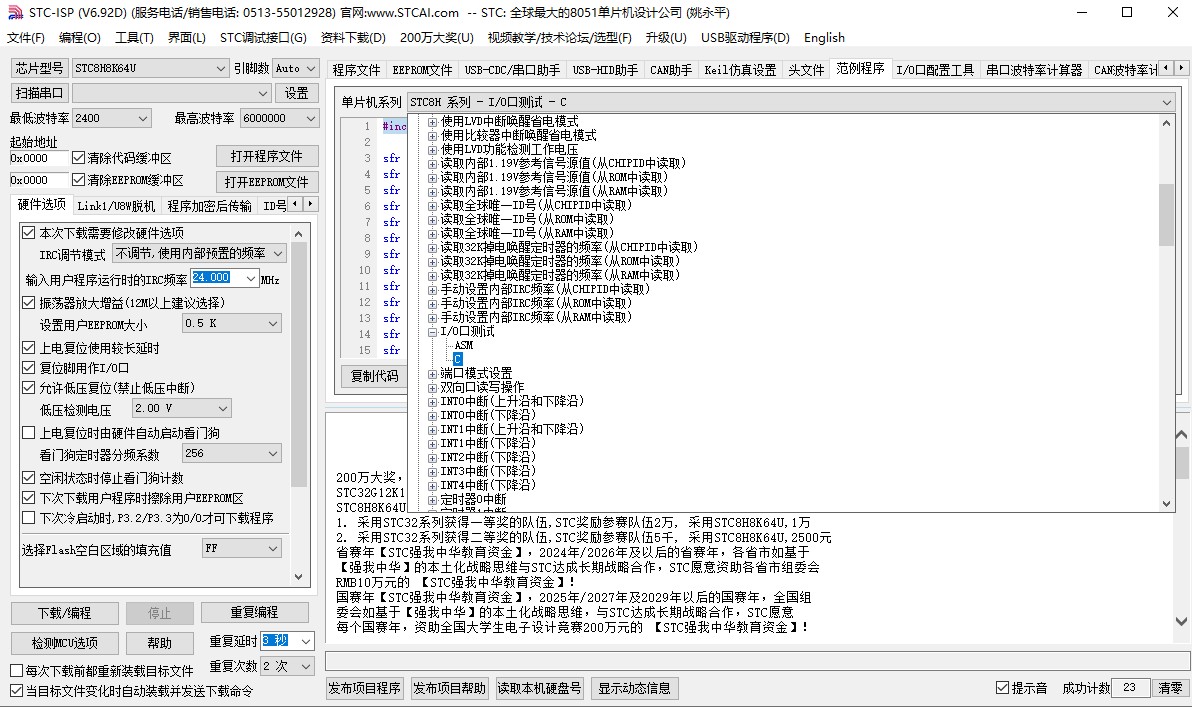
Task: Collapse the I/O口测试 tree node
Action: tap(433, 331)
